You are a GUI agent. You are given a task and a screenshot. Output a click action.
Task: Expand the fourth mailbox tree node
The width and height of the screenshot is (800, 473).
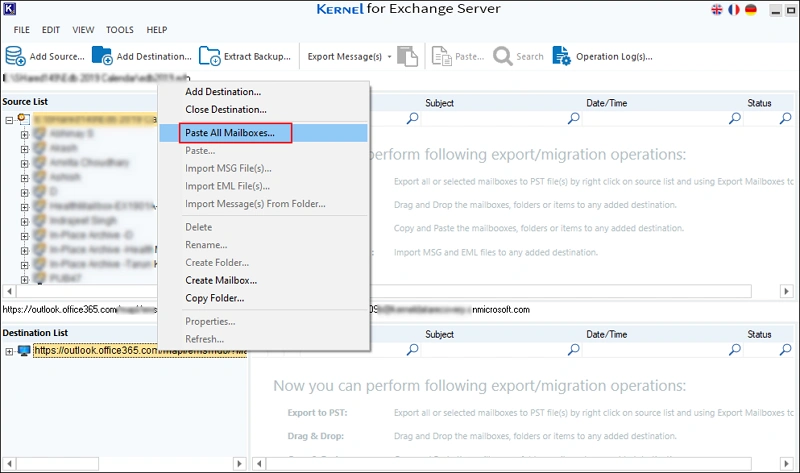tap(24, 178)
